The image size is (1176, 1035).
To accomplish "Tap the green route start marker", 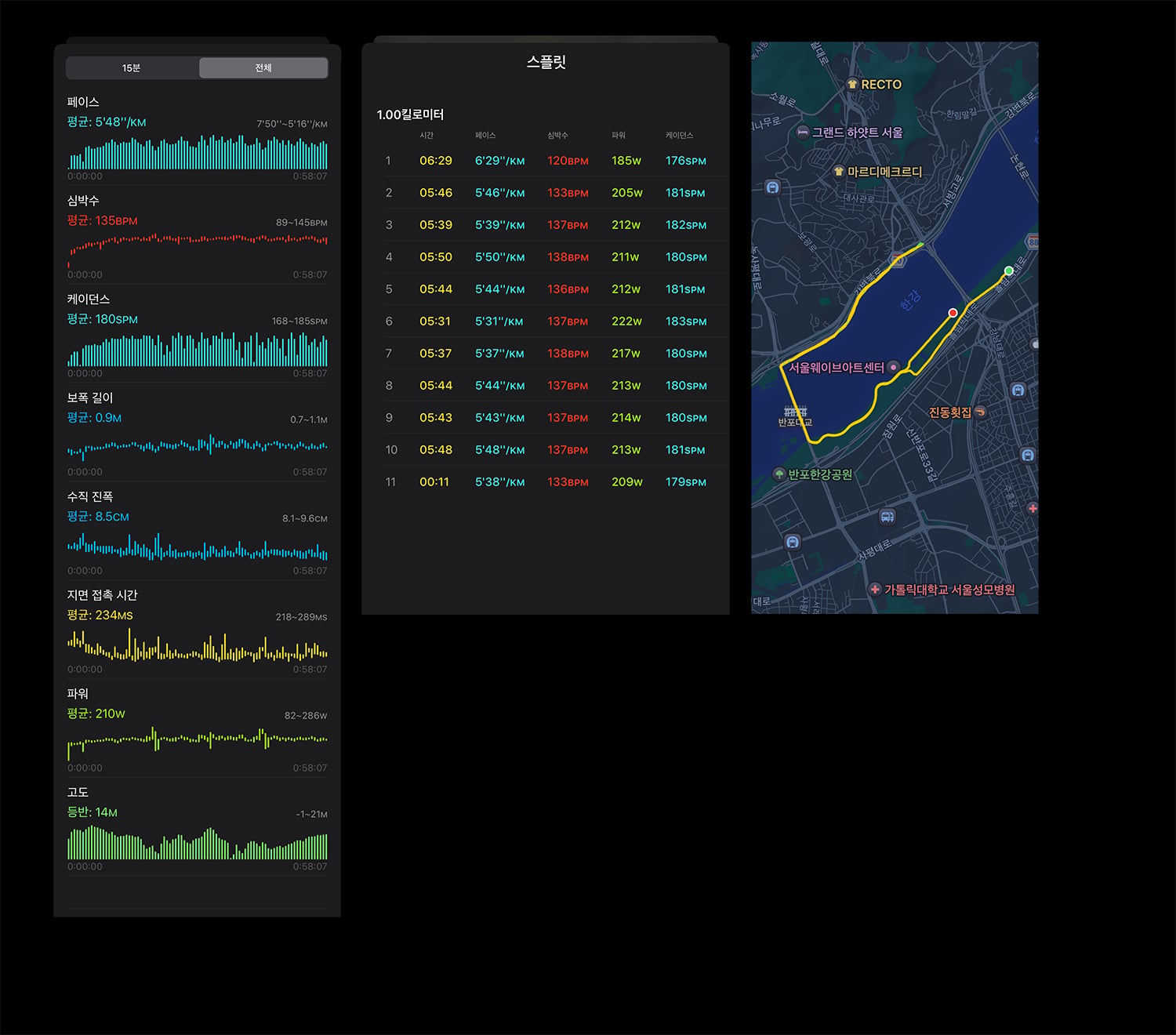I will (x=1009, y=271).
